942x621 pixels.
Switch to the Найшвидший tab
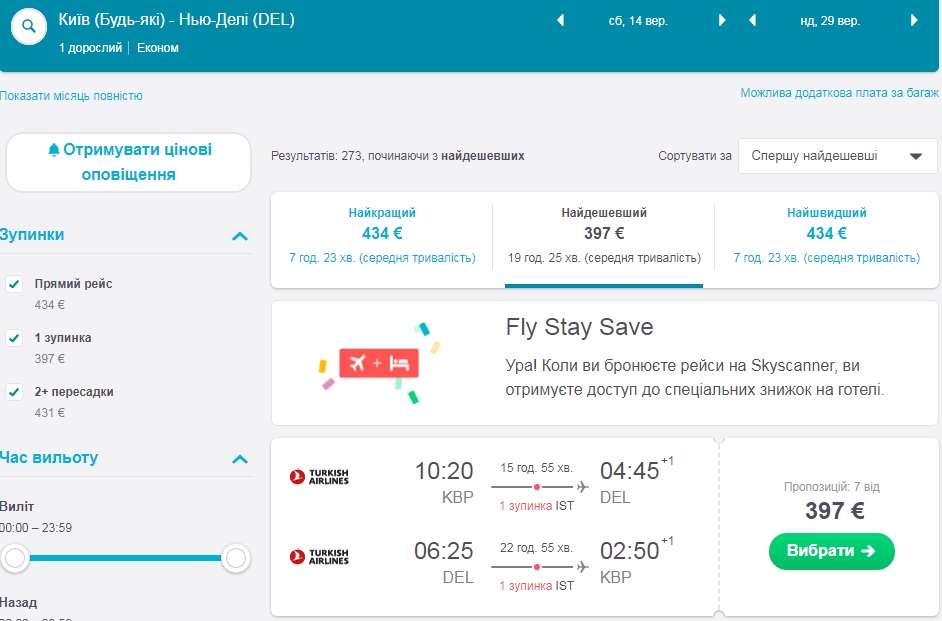(x=826, y=235)
